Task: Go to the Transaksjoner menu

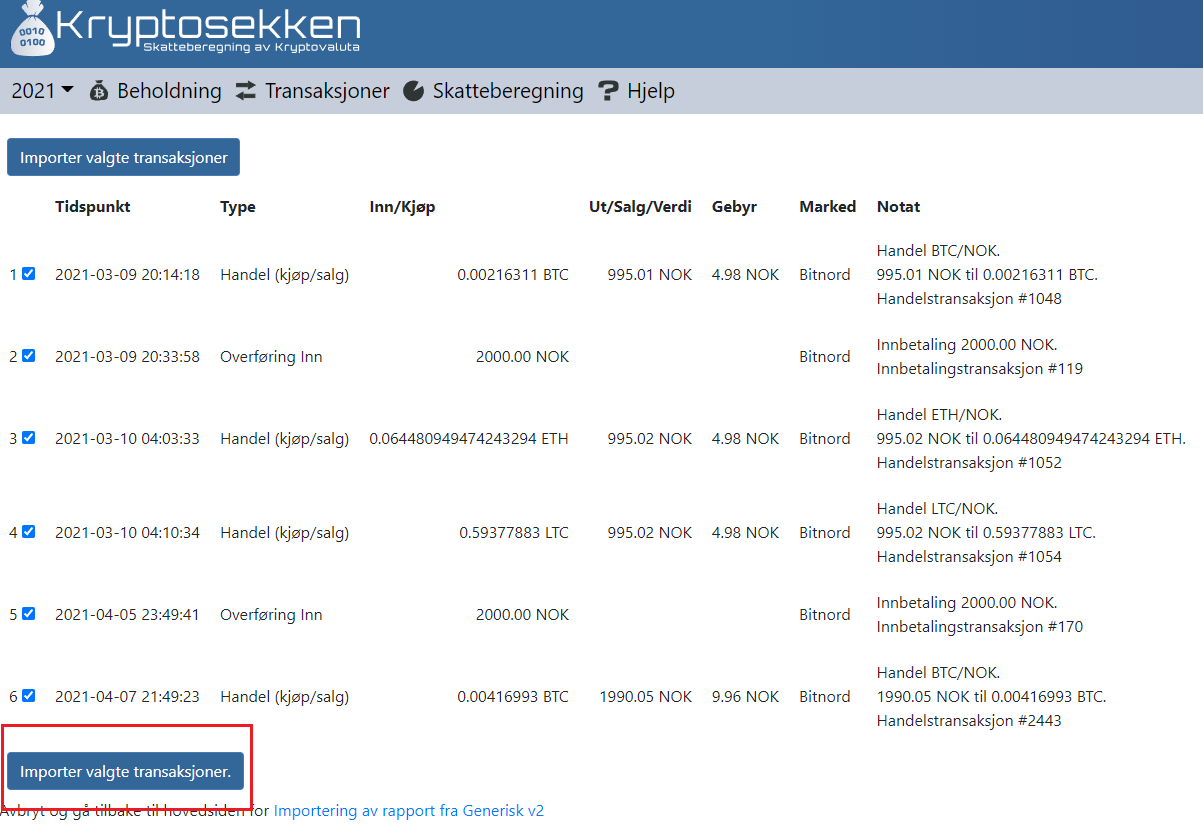Action: point(312,91)
